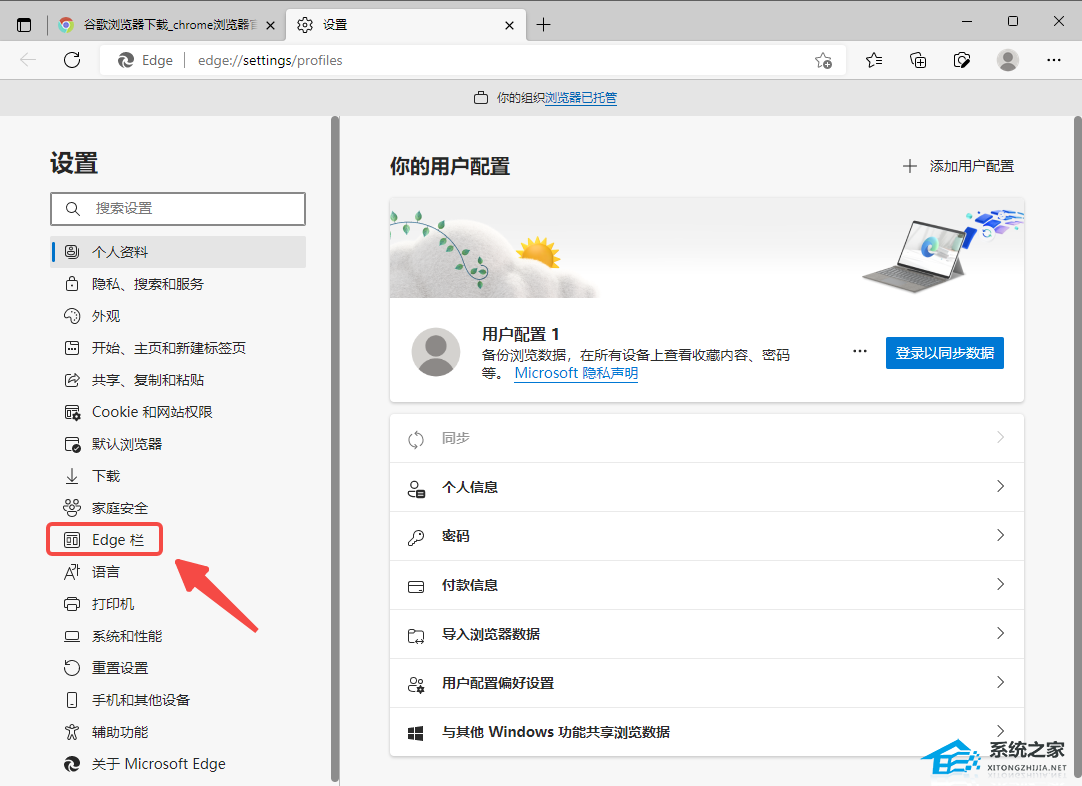1082x786 pixels.
Task: Click inside the 搜索设置 search box
Action: tap(178, 208)
